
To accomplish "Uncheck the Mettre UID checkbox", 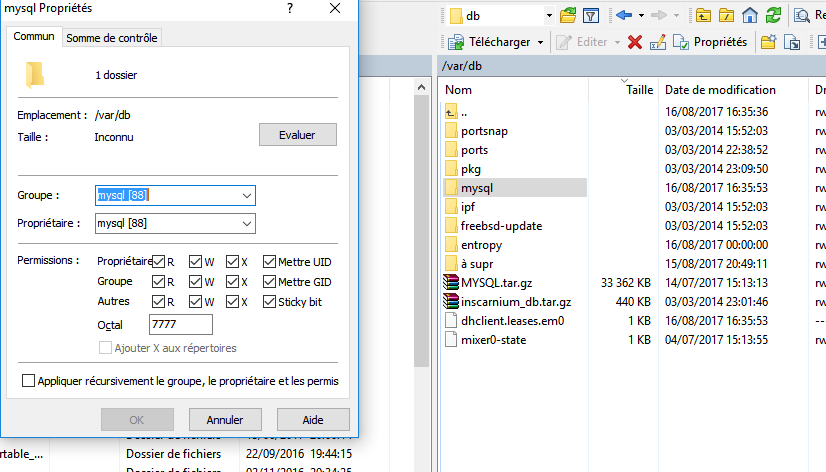I will (269, 261).
